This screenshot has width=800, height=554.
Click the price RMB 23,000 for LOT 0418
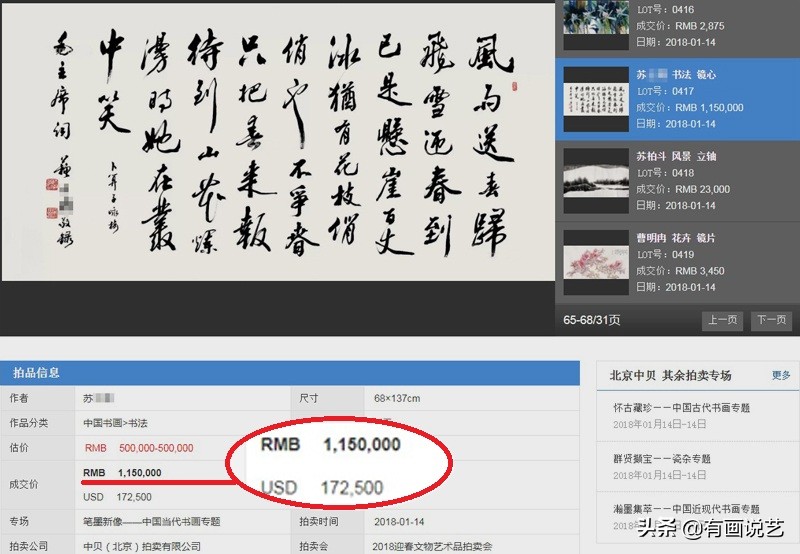(x=703, y=189)
